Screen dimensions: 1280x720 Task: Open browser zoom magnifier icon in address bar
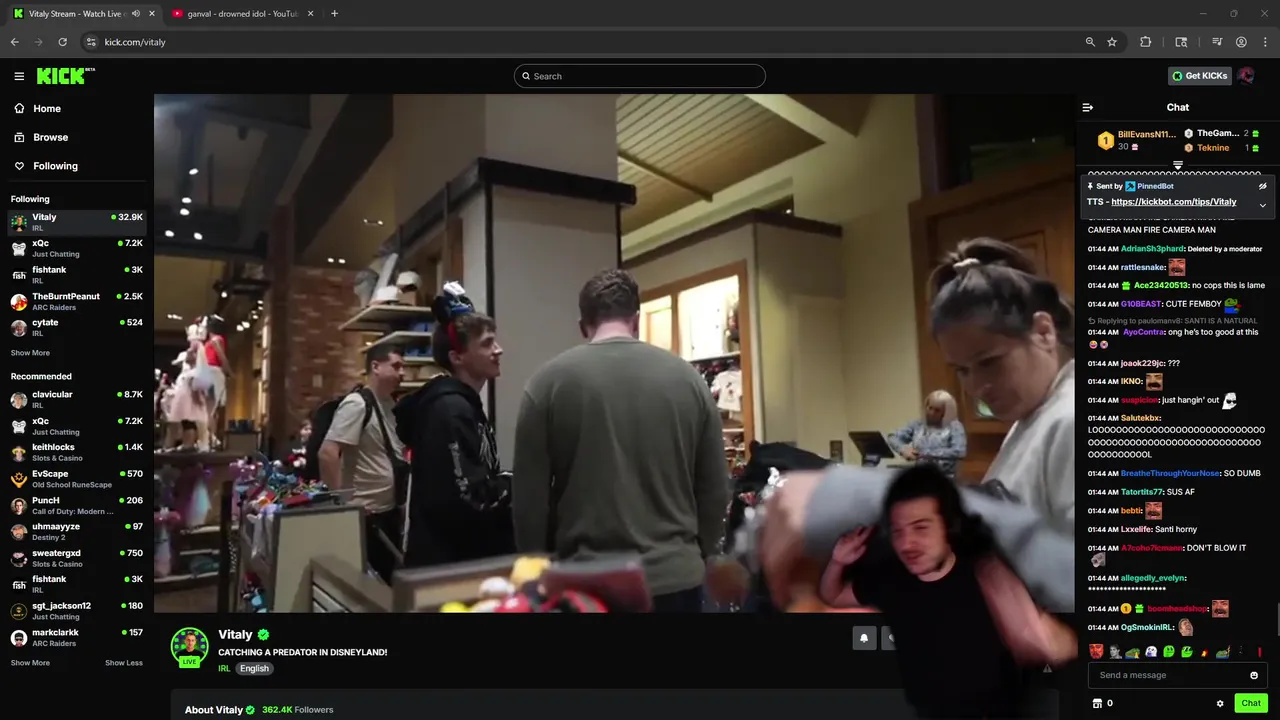[x=1090, y=42]
